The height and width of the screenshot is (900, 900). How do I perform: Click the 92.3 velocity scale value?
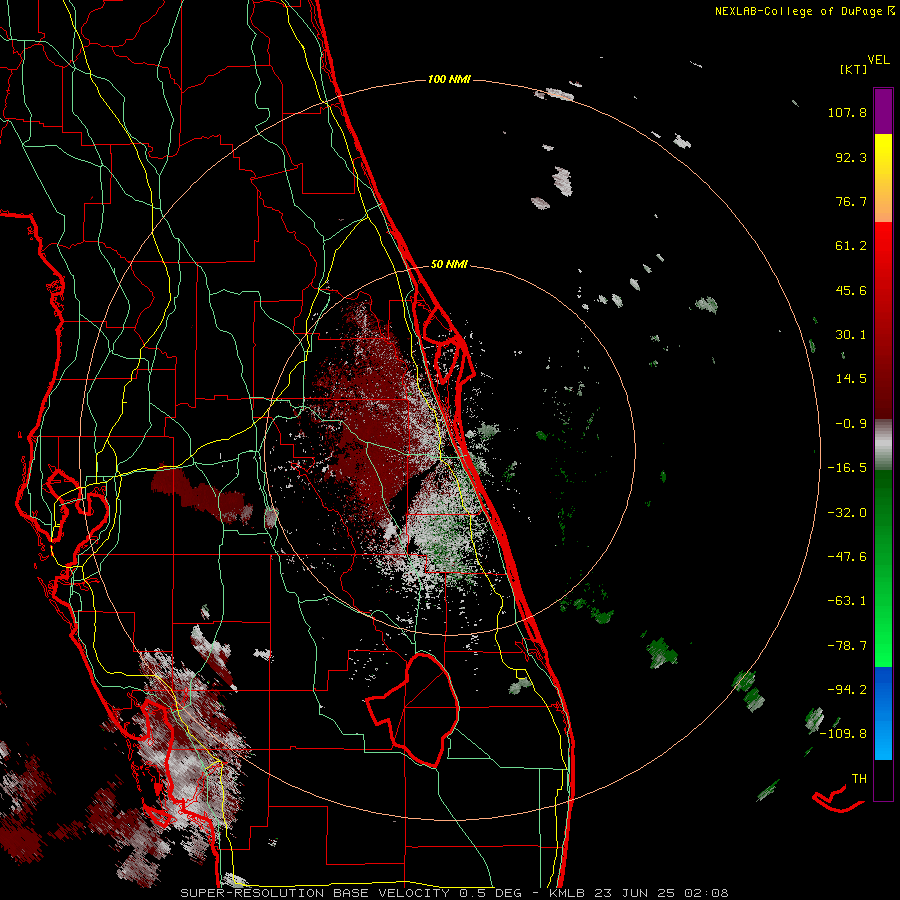coord(851,157)
